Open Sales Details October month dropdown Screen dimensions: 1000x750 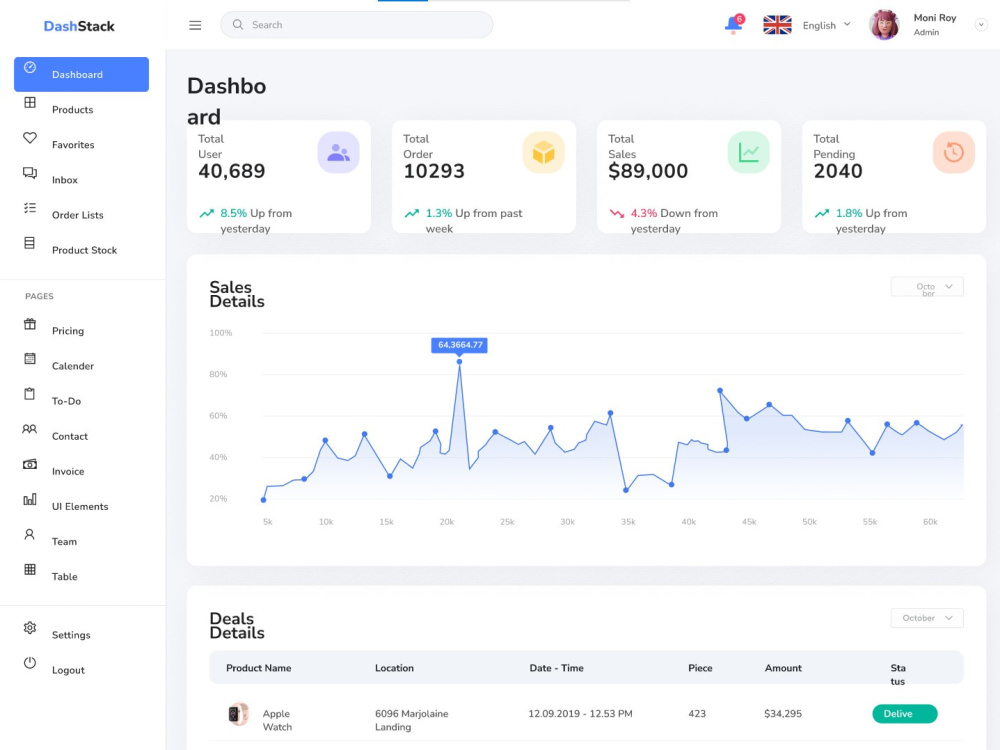927,287
